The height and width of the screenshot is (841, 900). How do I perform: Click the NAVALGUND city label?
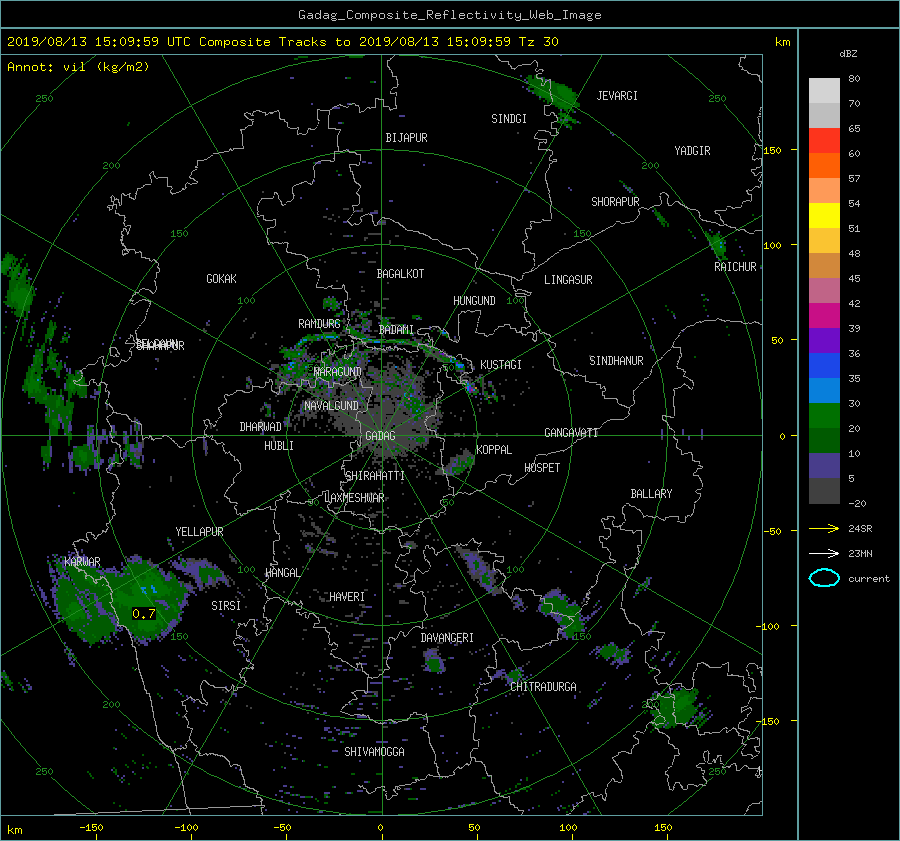332,406
